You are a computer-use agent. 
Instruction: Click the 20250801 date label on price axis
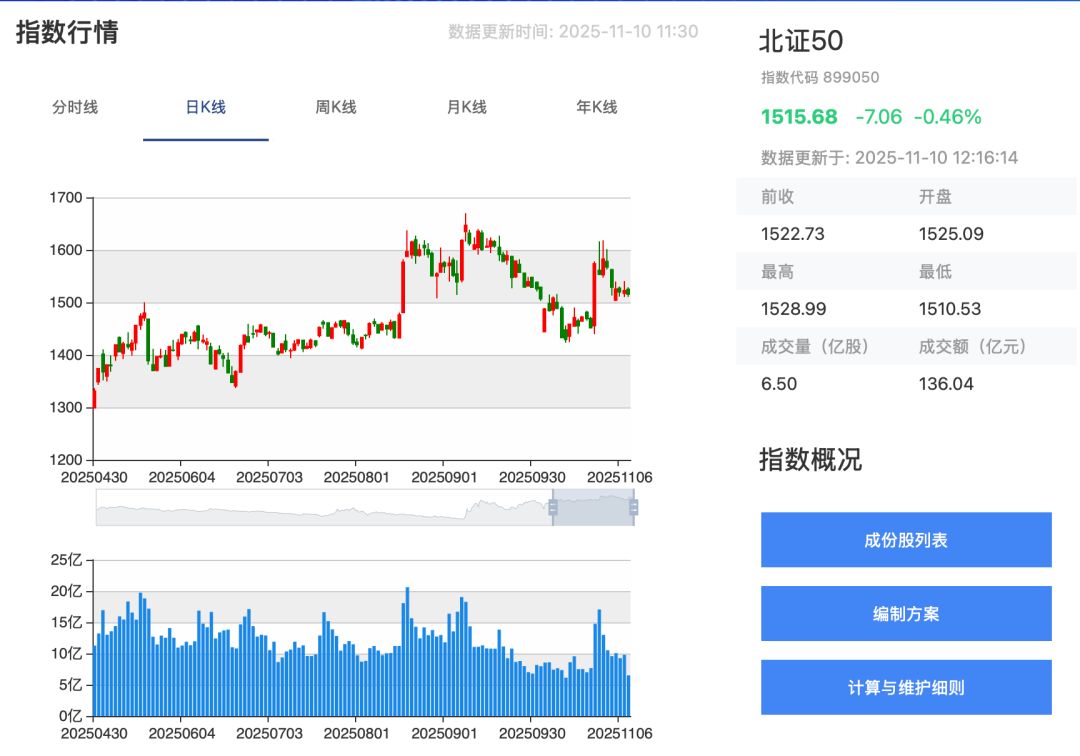pos(356,477)
